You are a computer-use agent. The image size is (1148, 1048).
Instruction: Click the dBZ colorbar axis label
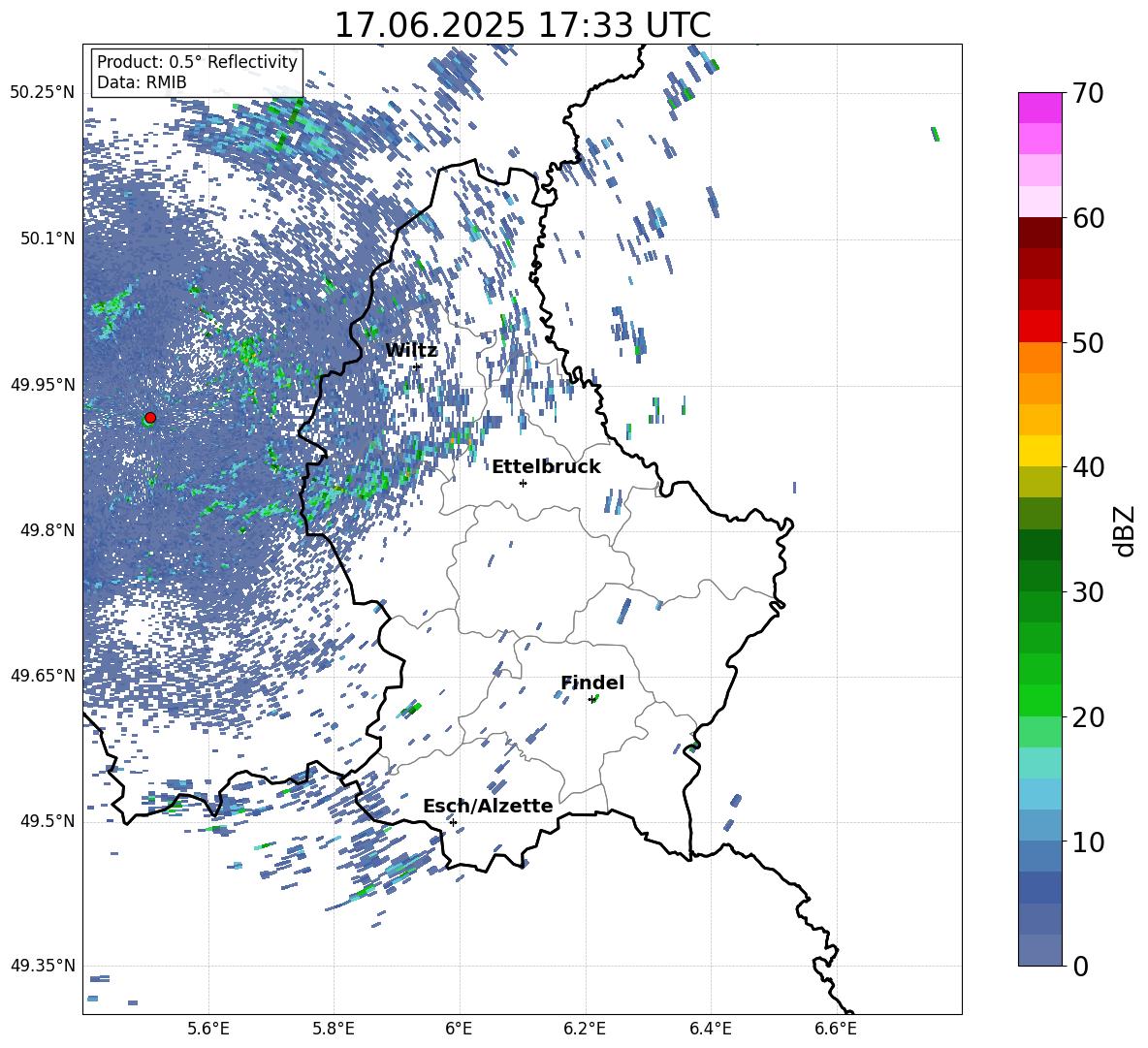1126,530
